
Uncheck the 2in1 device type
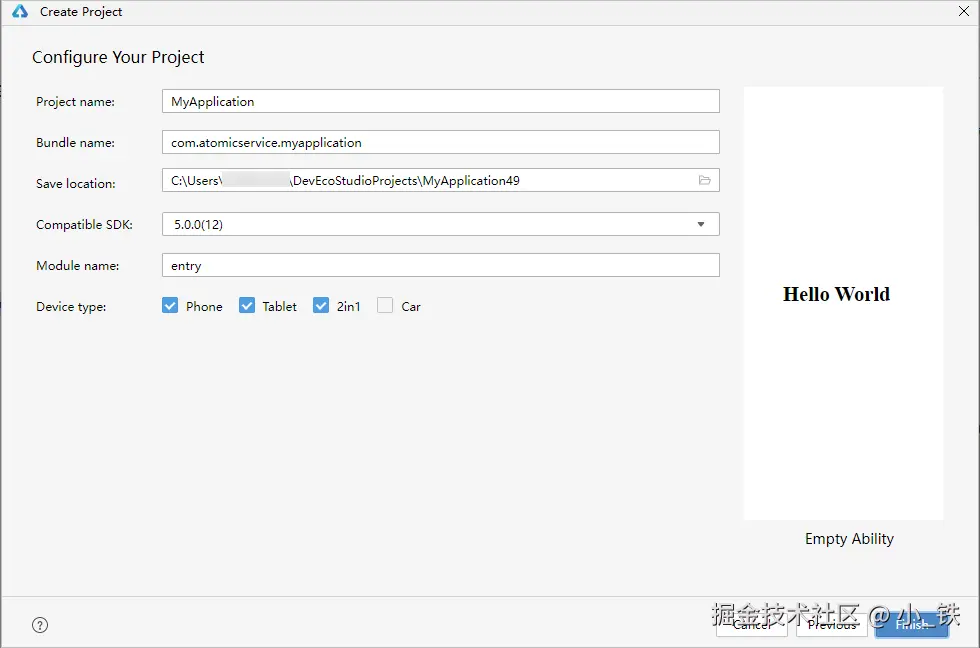[321, 306]
